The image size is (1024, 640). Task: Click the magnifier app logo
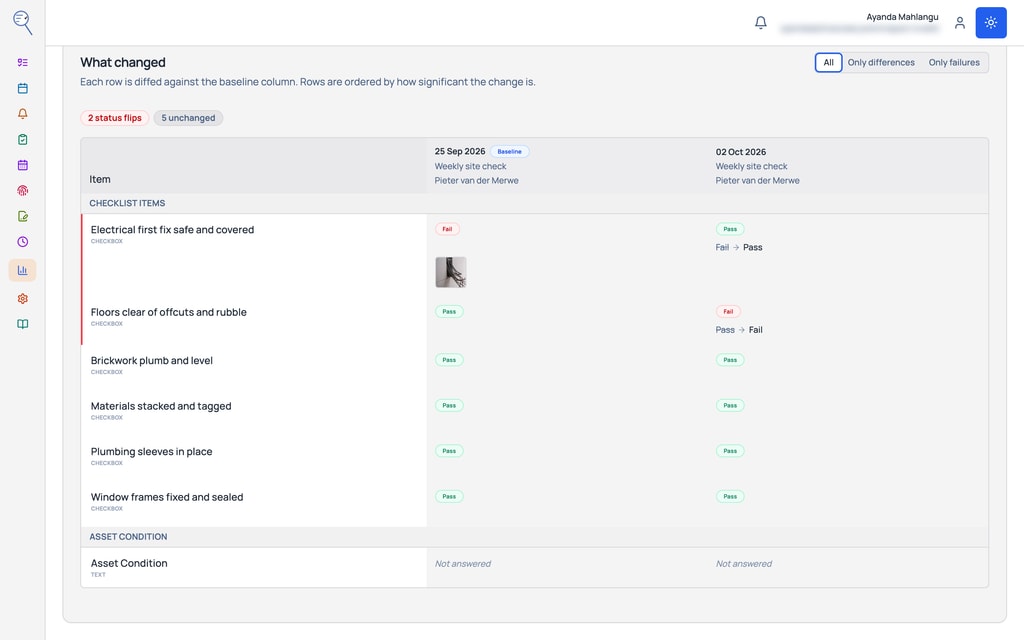[23, 22]
